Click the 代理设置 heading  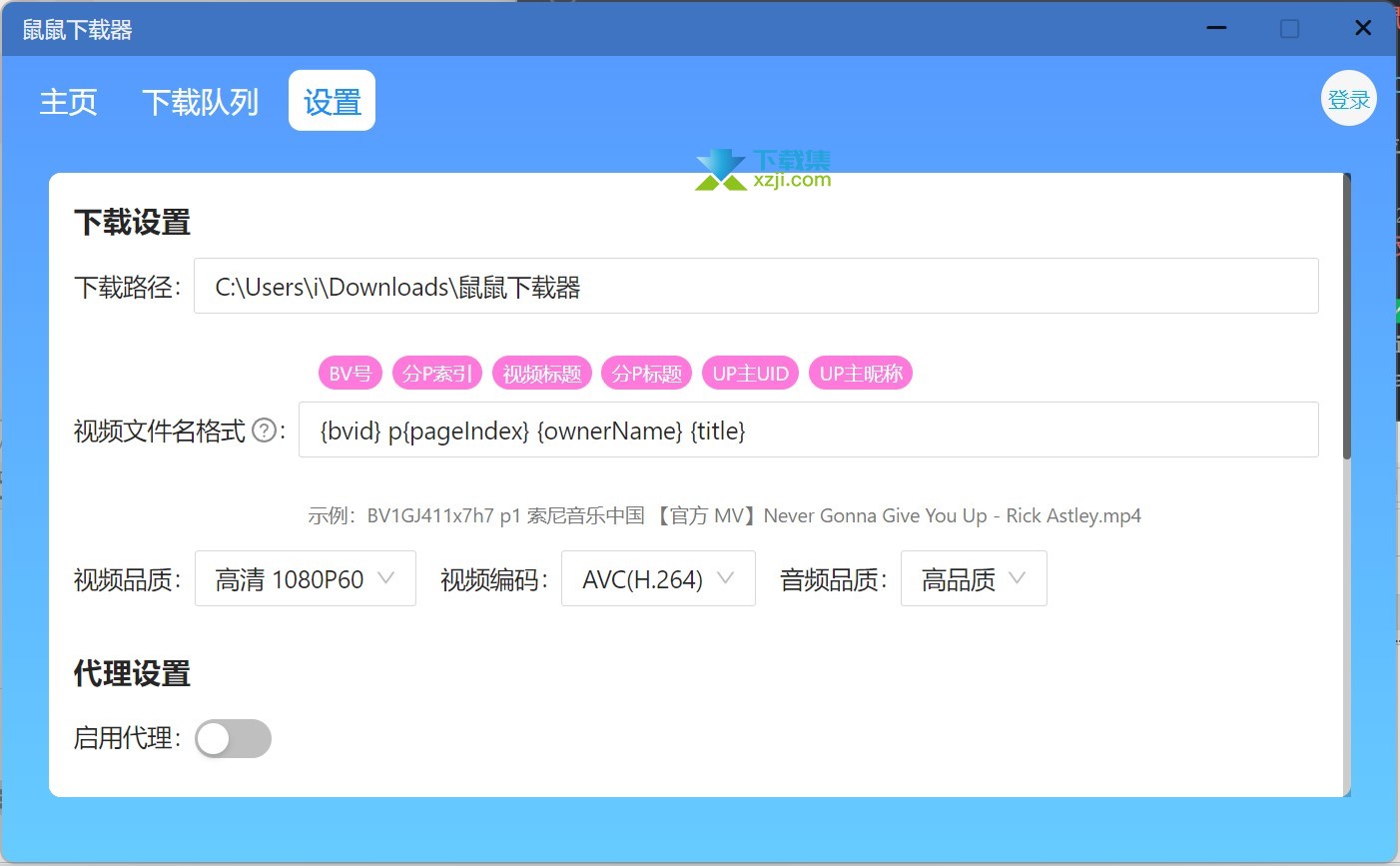[132, 673]
